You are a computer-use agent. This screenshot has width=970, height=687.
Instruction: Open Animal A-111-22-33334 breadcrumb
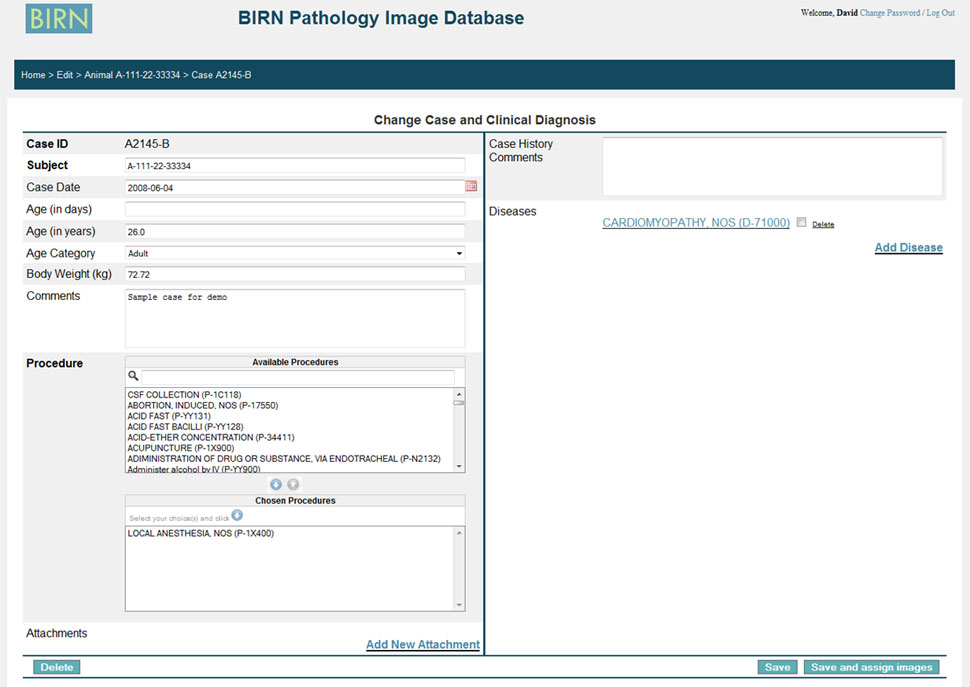pos(132,75)
